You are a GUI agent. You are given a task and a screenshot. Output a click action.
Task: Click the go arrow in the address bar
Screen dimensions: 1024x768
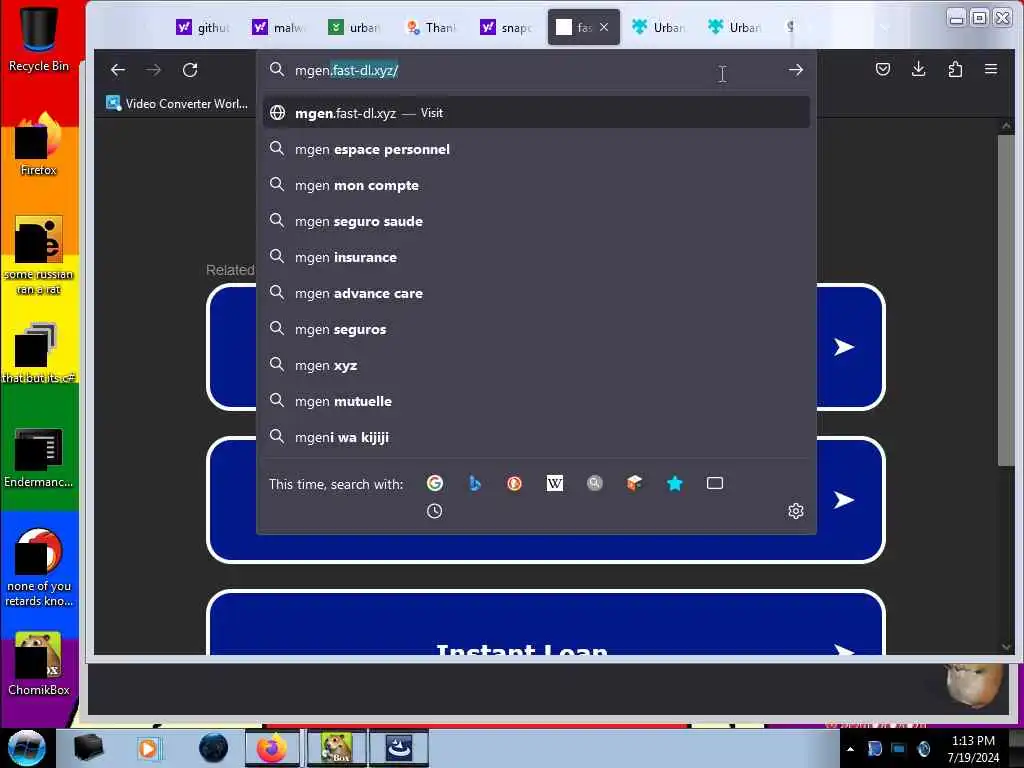(x=795, y=70)
